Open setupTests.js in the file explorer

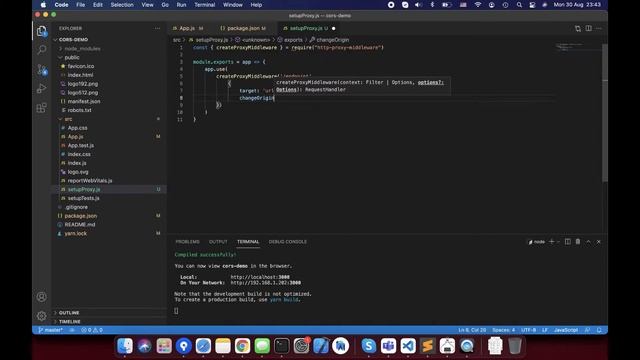[109, 198]
